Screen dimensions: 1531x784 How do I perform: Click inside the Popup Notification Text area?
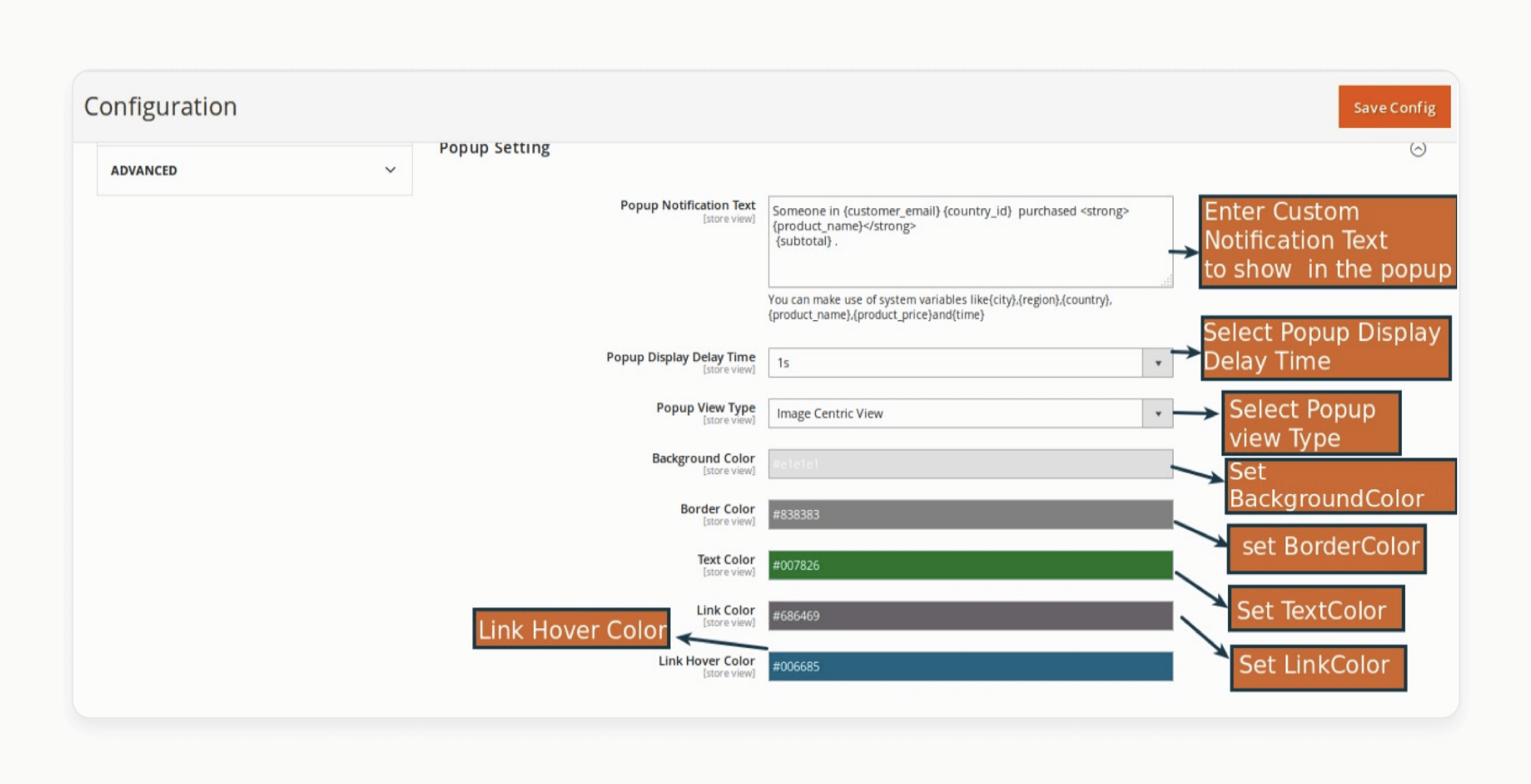pos(970,242)
